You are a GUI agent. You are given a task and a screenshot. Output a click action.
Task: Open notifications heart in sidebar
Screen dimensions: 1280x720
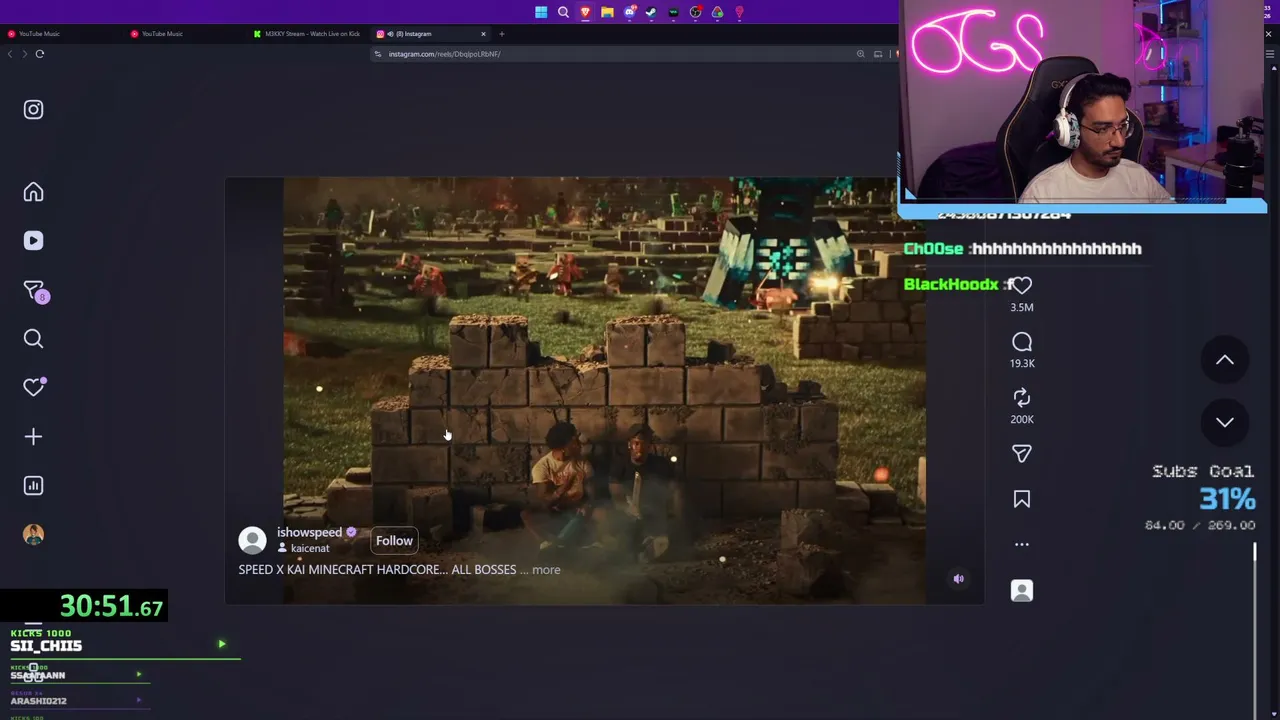click(x=34, y=387)
